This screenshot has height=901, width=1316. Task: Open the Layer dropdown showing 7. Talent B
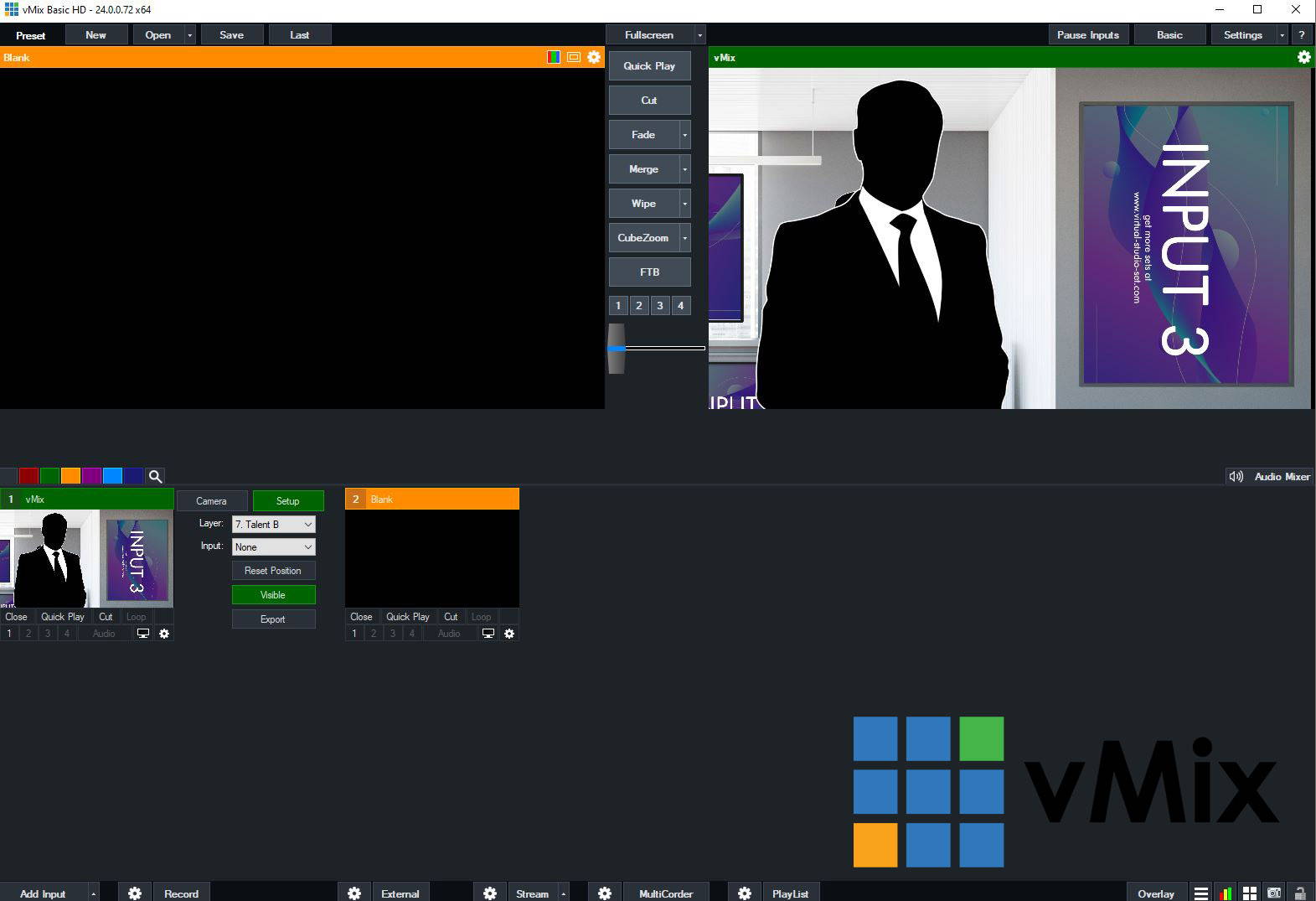[273, 525]
